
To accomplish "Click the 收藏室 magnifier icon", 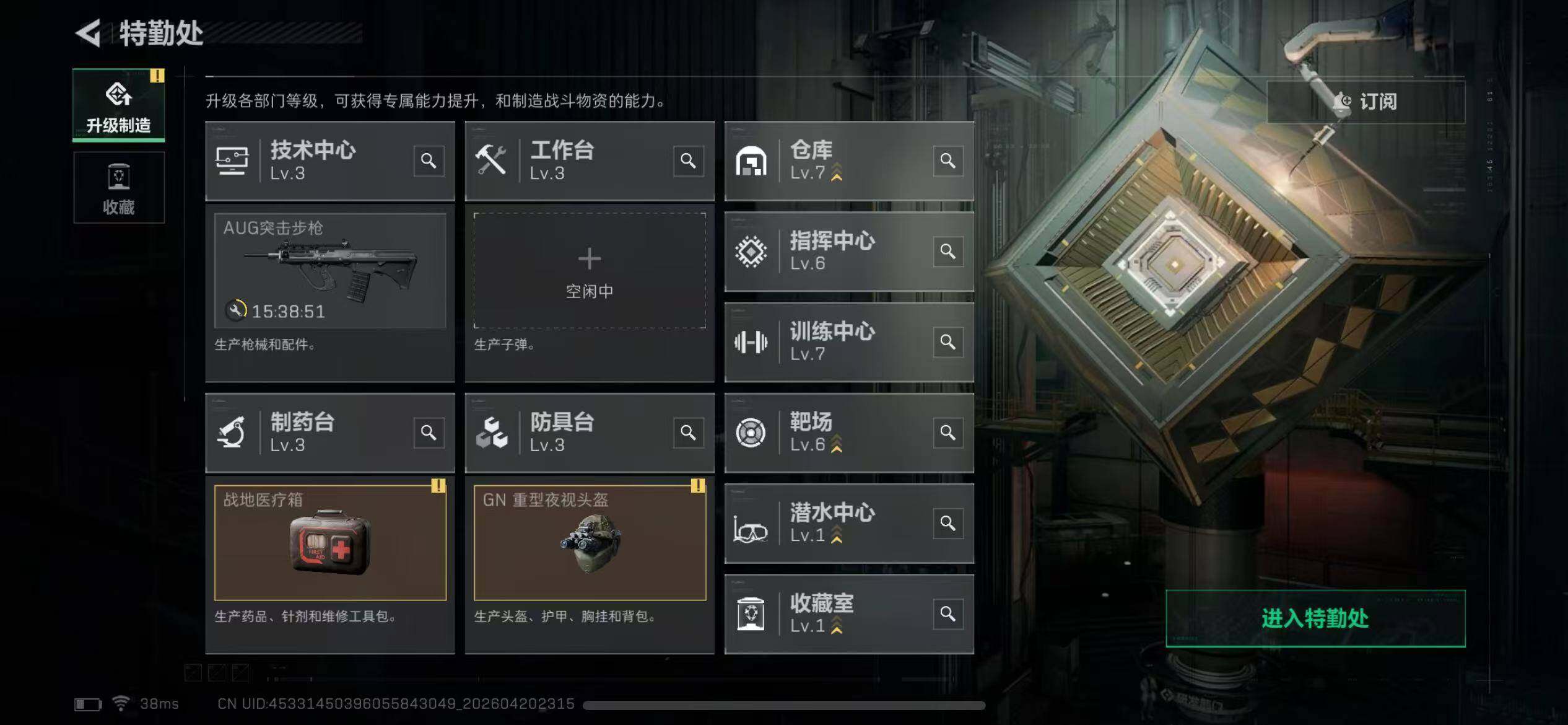I will pos(948,613).
